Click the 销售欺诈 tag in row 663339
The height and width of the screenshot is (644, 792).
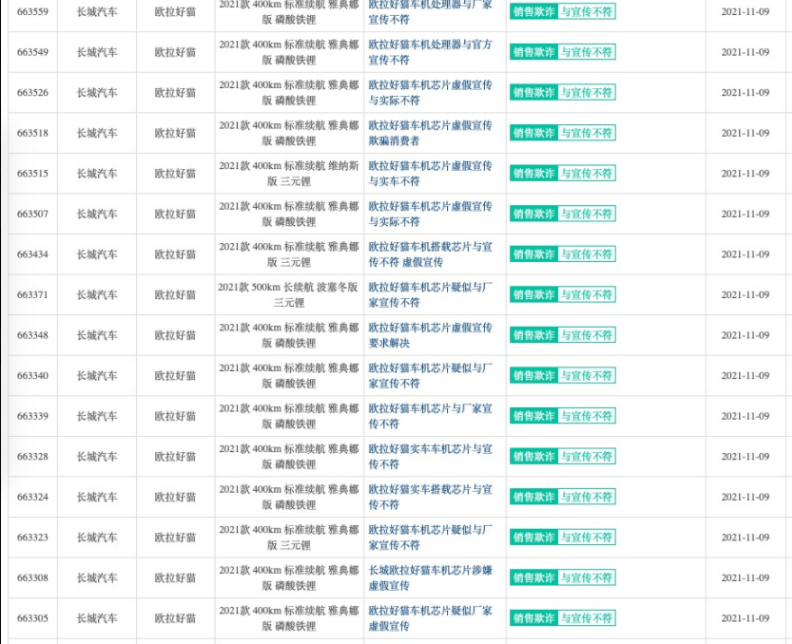(x=534, y=416)
